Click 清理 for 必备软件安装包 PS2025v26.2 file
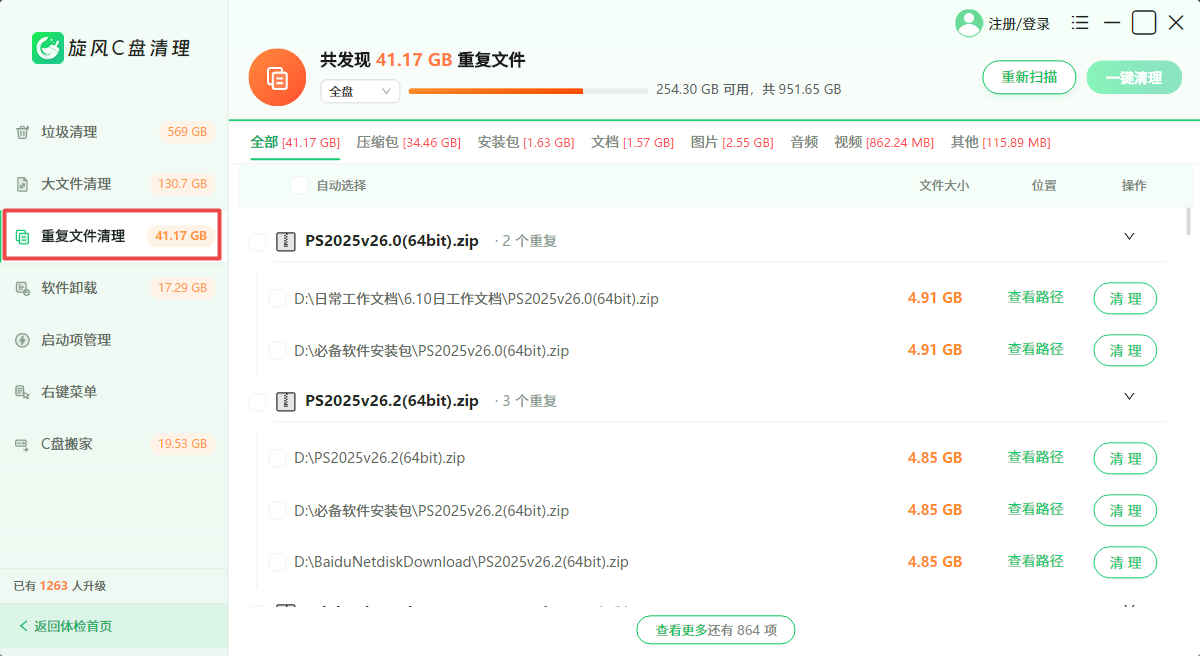The width and height of the screenshot is (1200, 656). tap(1125, 510)
